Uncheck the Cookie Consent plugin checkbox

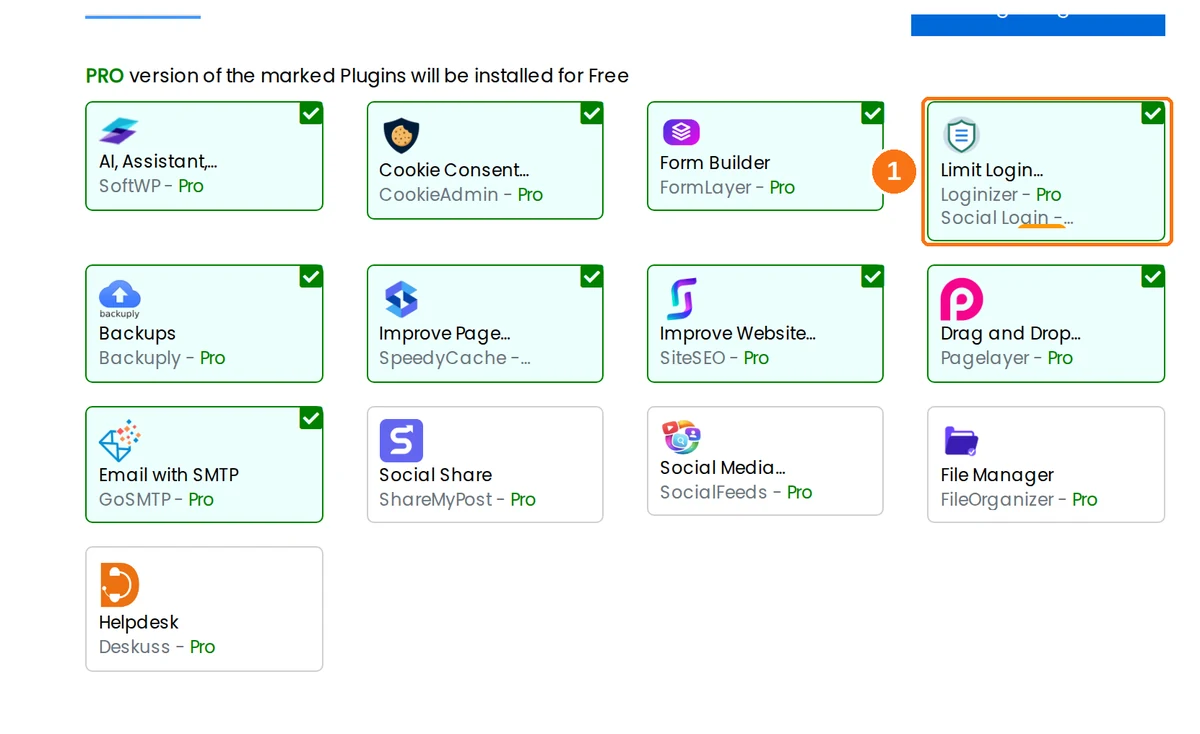[x=592, y=113]
